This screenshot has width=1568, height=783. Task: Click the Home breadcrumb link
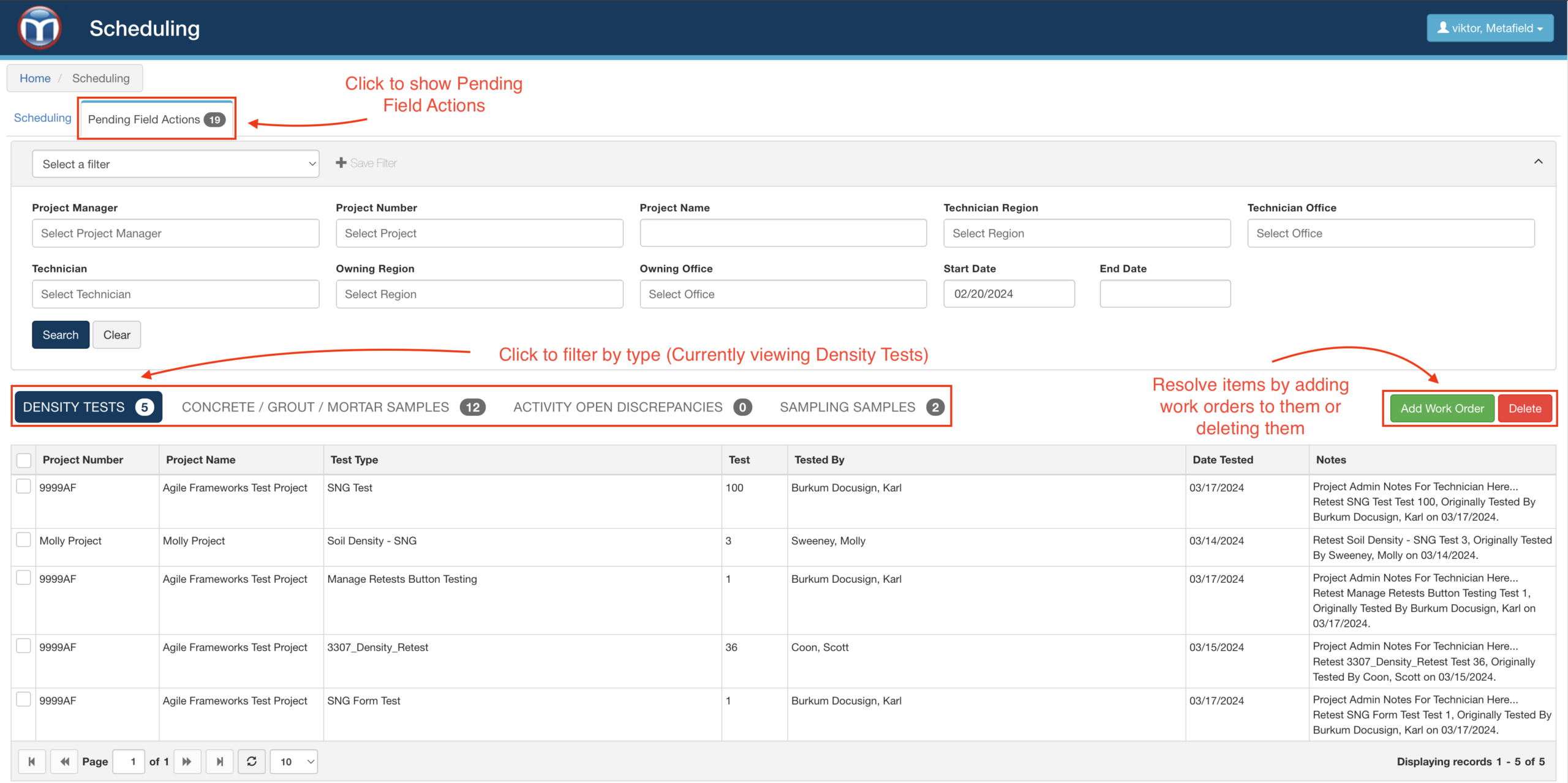point(35,78)
